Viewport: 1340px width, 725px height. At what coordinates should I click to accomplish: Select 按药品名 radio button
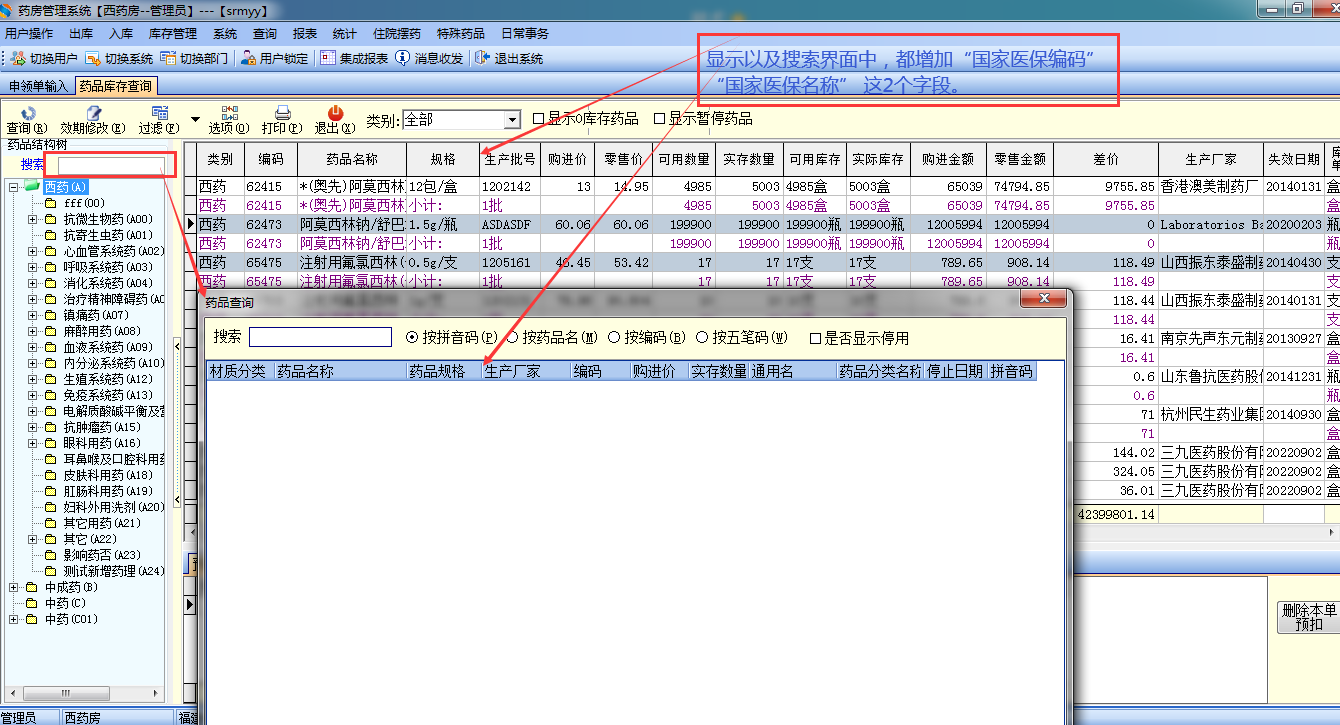[513, 338]
